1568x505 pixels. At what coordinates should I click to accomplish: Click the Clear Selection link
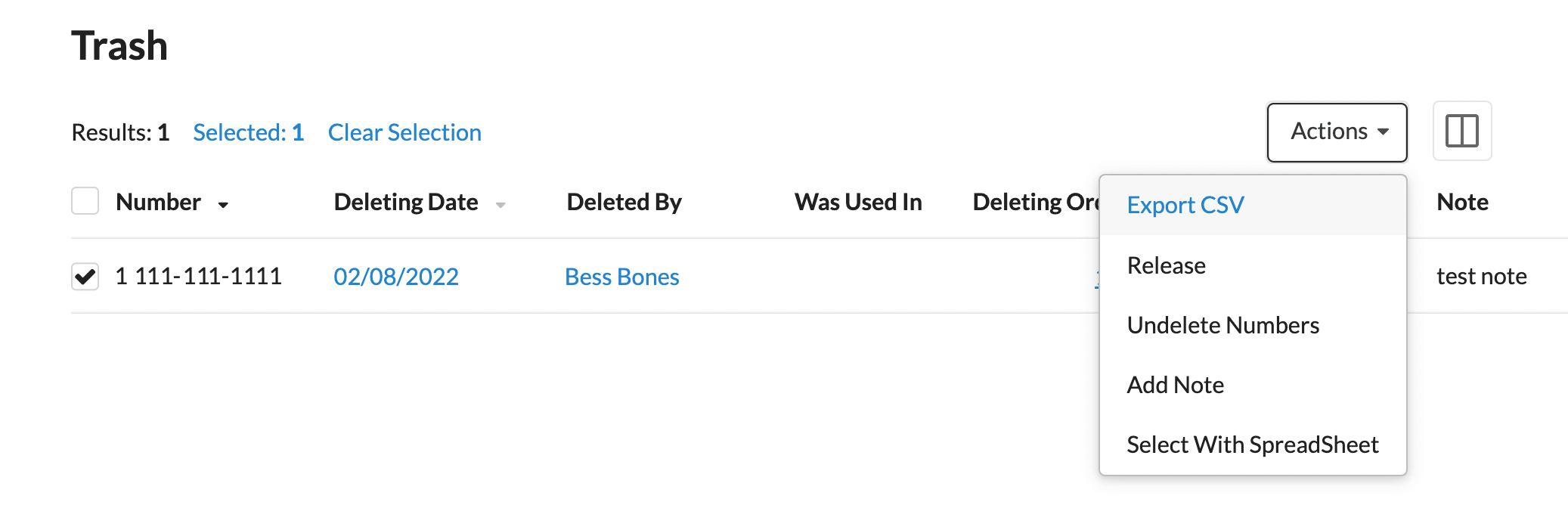click(x=404, y=132)
